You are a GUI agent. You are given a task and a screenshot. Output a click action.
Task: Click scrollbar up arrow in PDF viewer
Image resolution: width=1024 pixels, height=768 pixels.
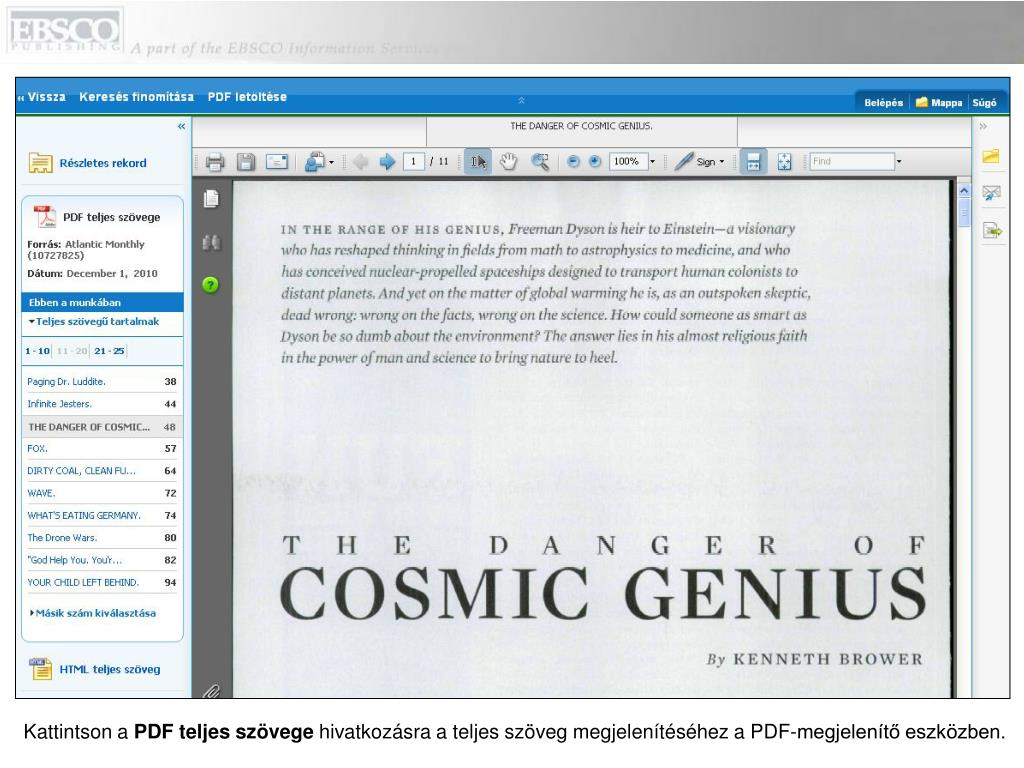tap(964, 191)
